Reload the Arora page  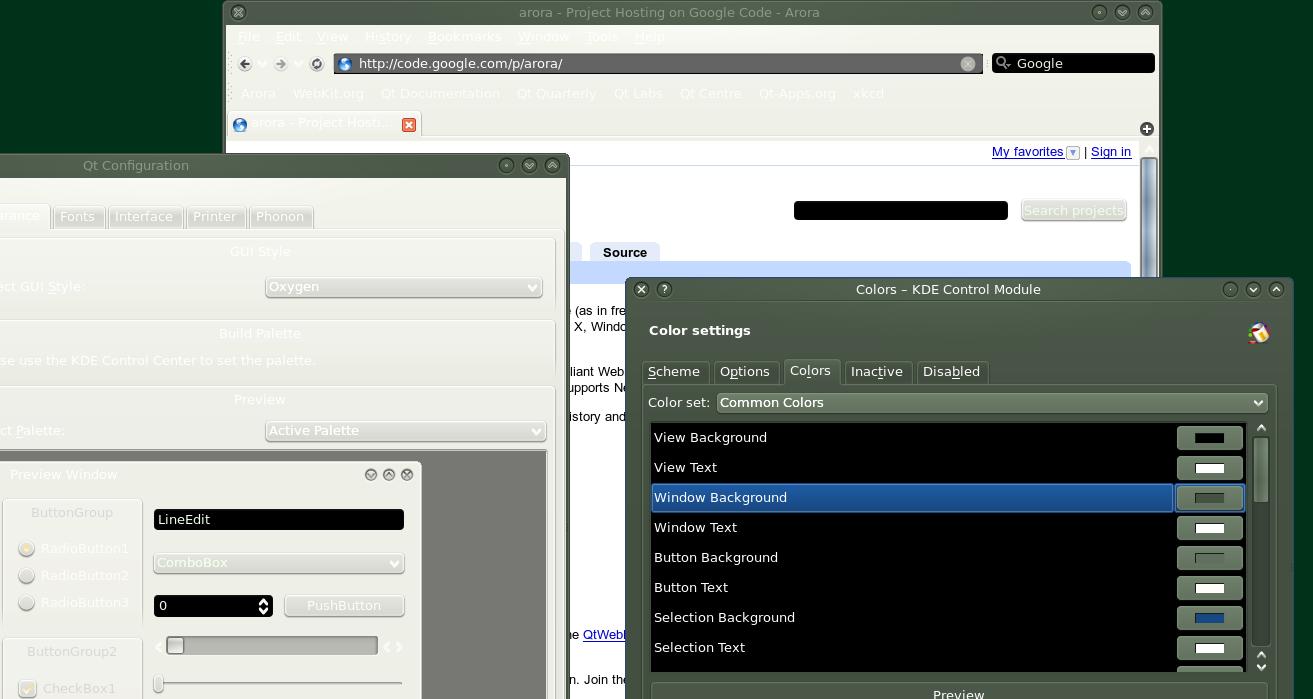[317, 64]
